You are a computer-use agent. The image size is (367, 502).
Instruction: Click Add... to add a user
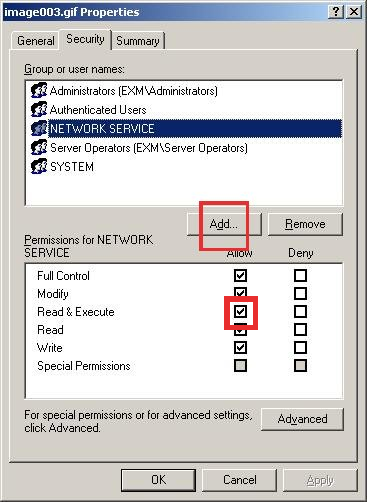coord(224,224)
